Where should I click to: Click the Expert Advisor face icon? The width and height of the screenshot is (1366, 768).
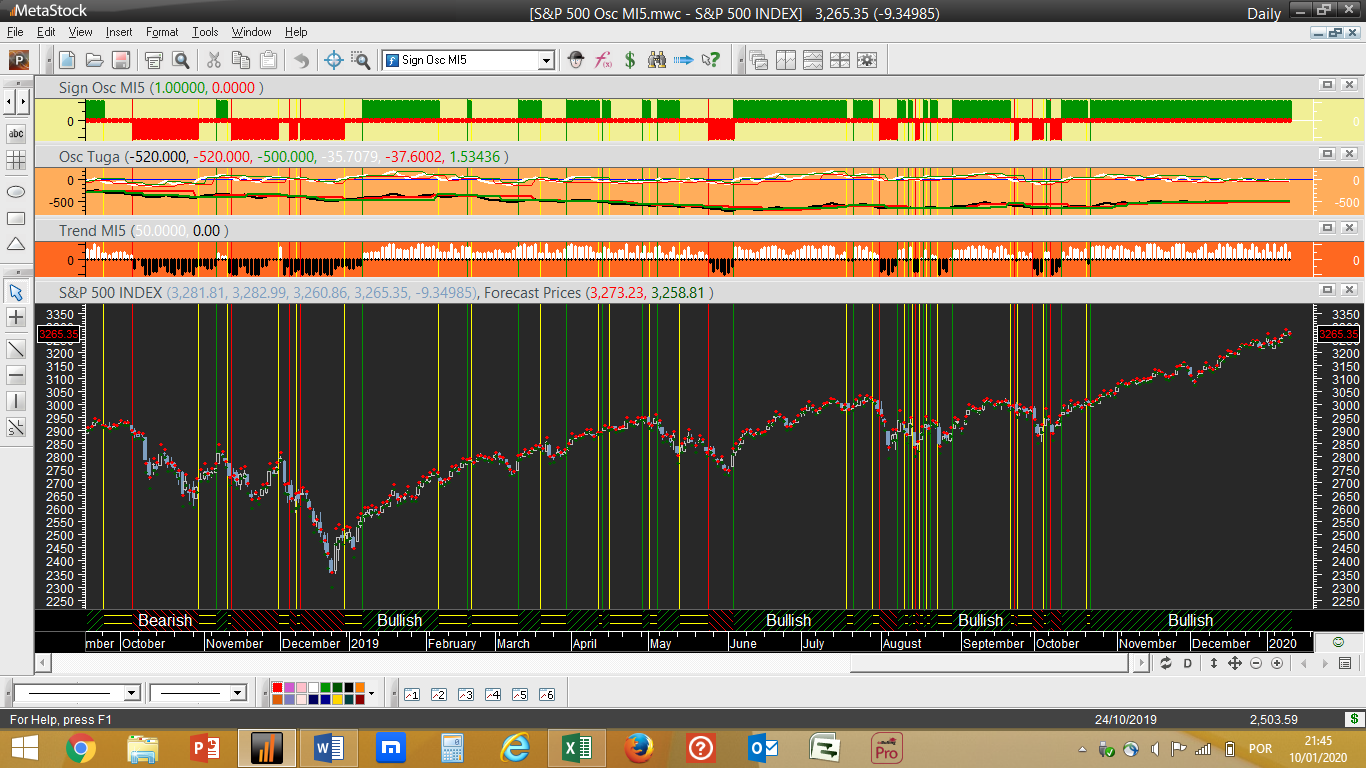[576, 60]
